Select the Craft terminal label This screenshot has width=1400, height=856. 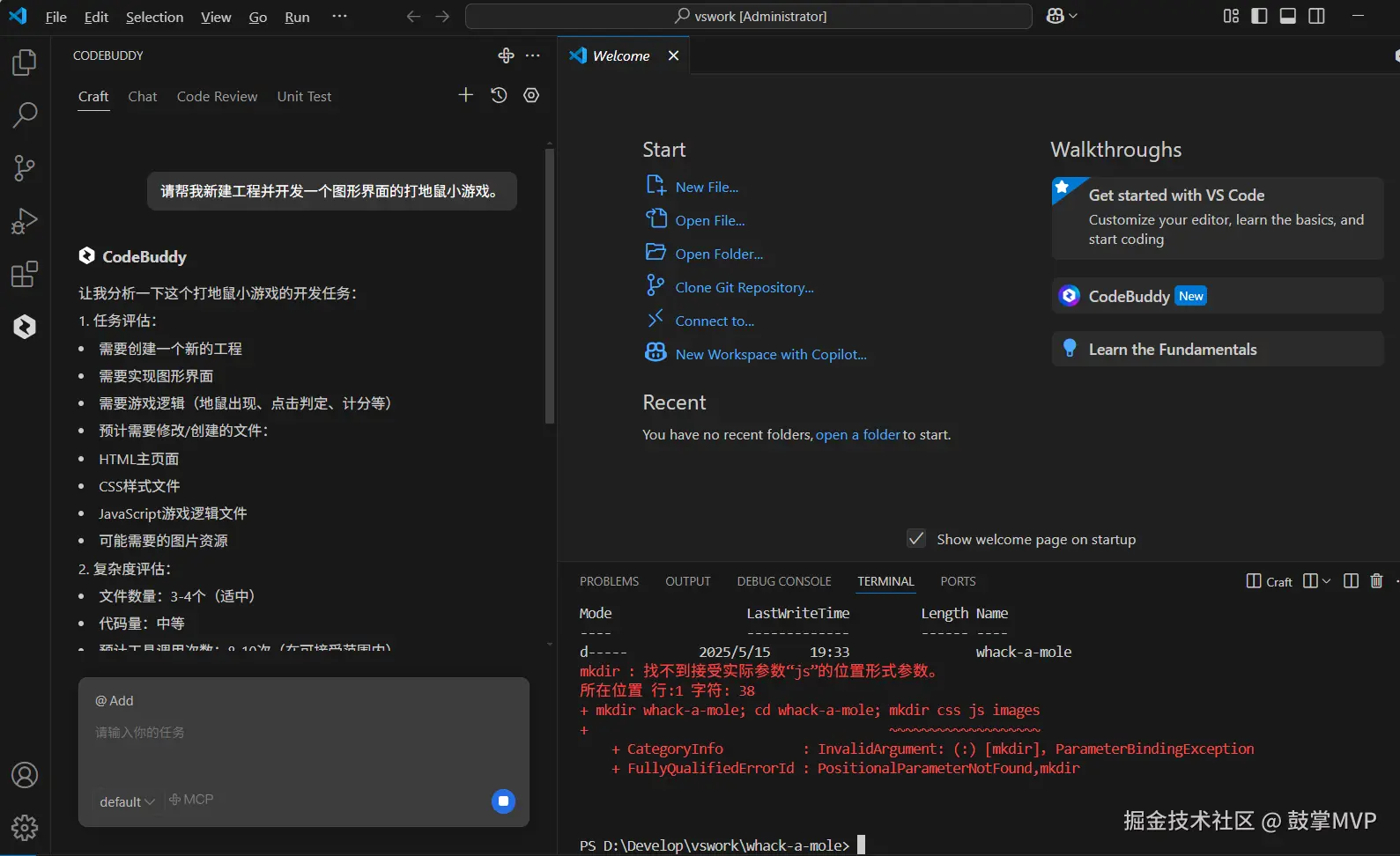pos(1270,581)
